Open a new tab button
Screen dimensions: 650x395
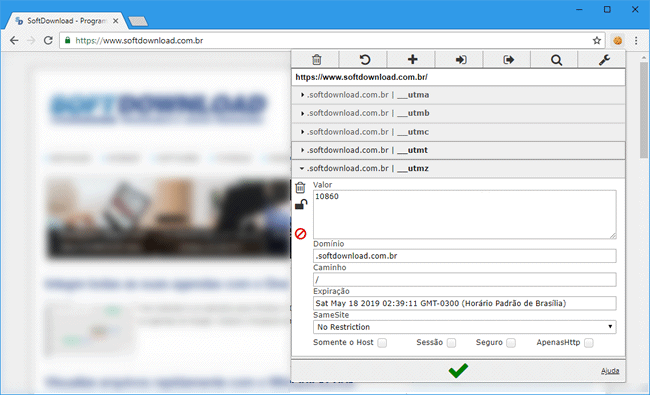pos(138,21)
